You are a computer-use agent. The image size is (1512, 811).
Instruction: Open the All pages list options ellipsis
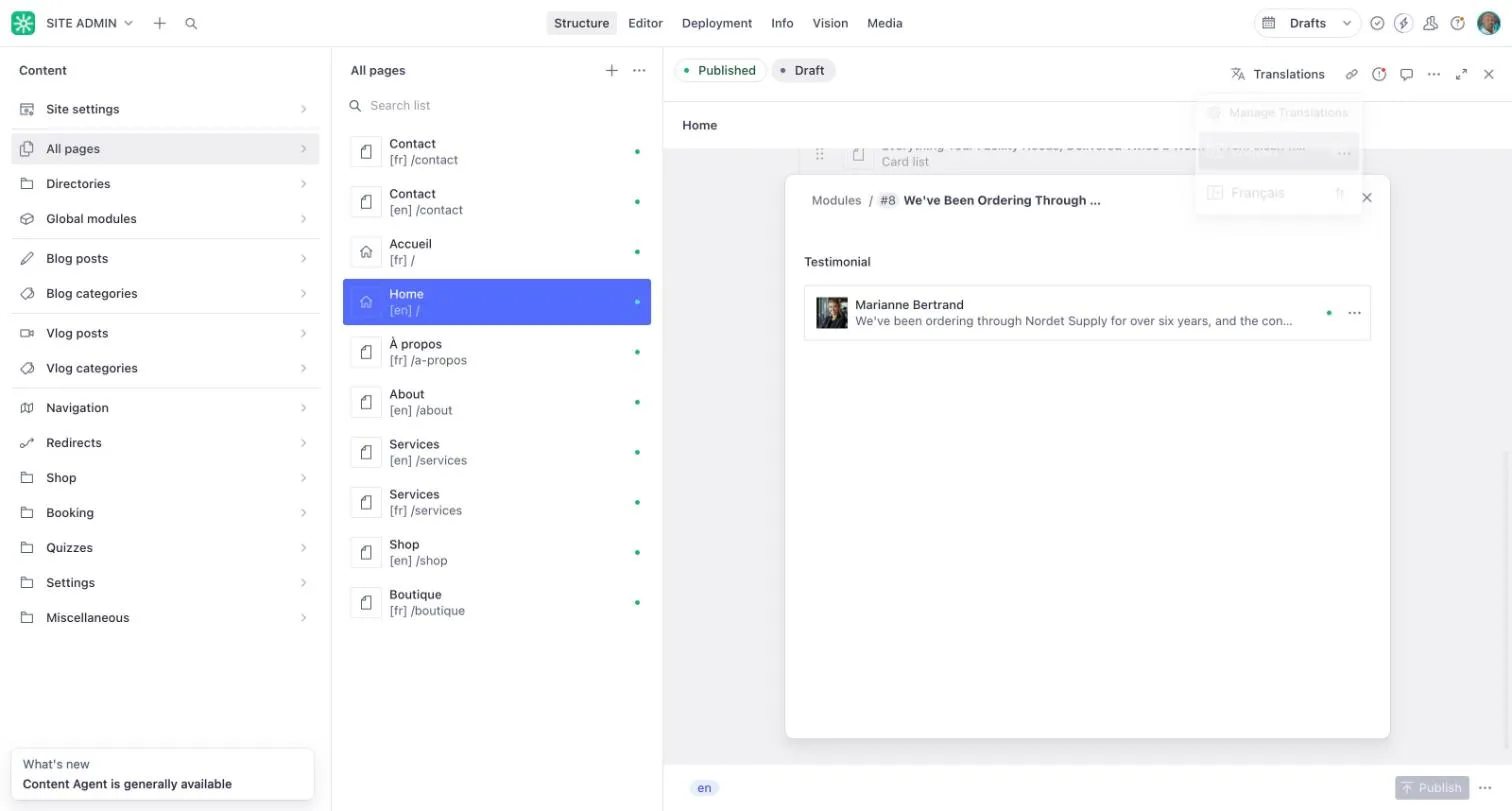click(639, 70)
